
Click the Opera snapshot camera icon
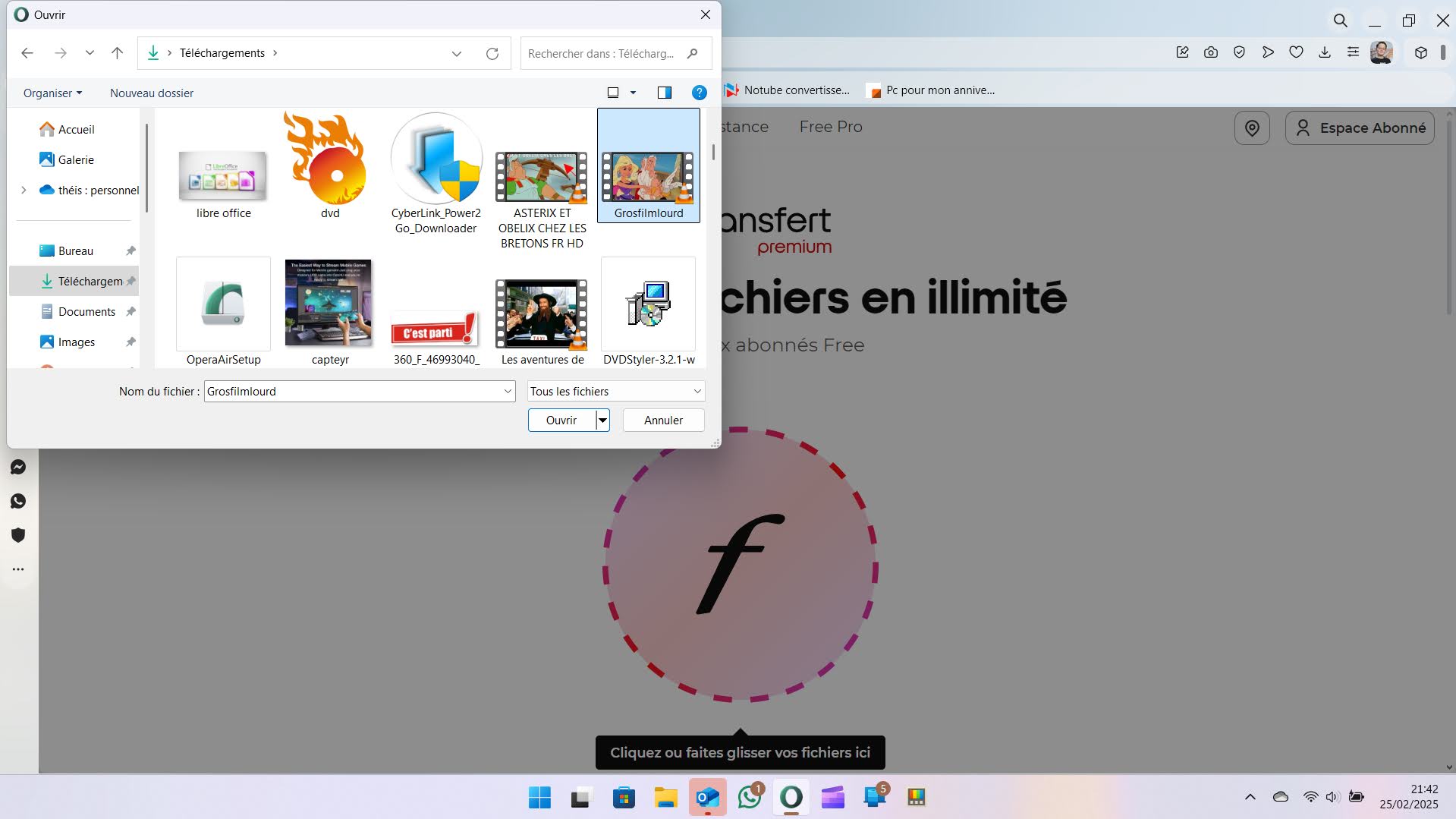pyautogui.click(x=1211, y=52)
